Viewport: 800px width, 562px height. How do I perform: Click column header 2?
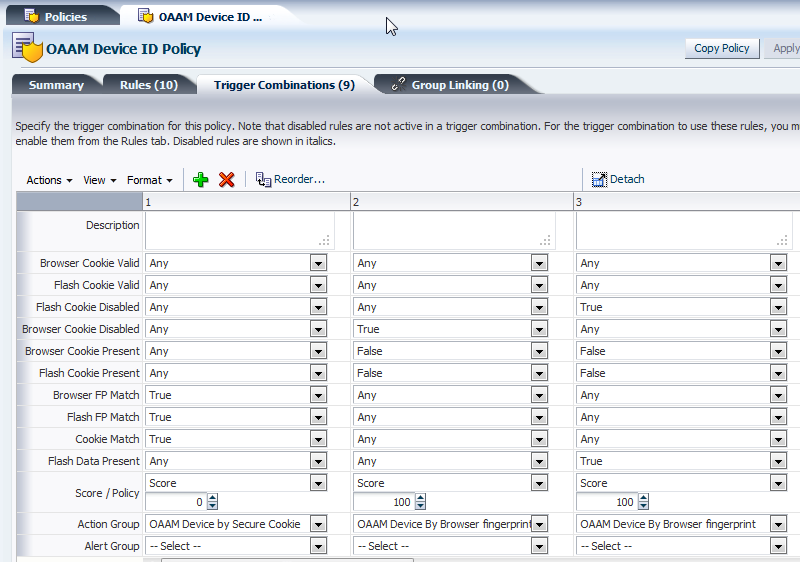(462, 202)
